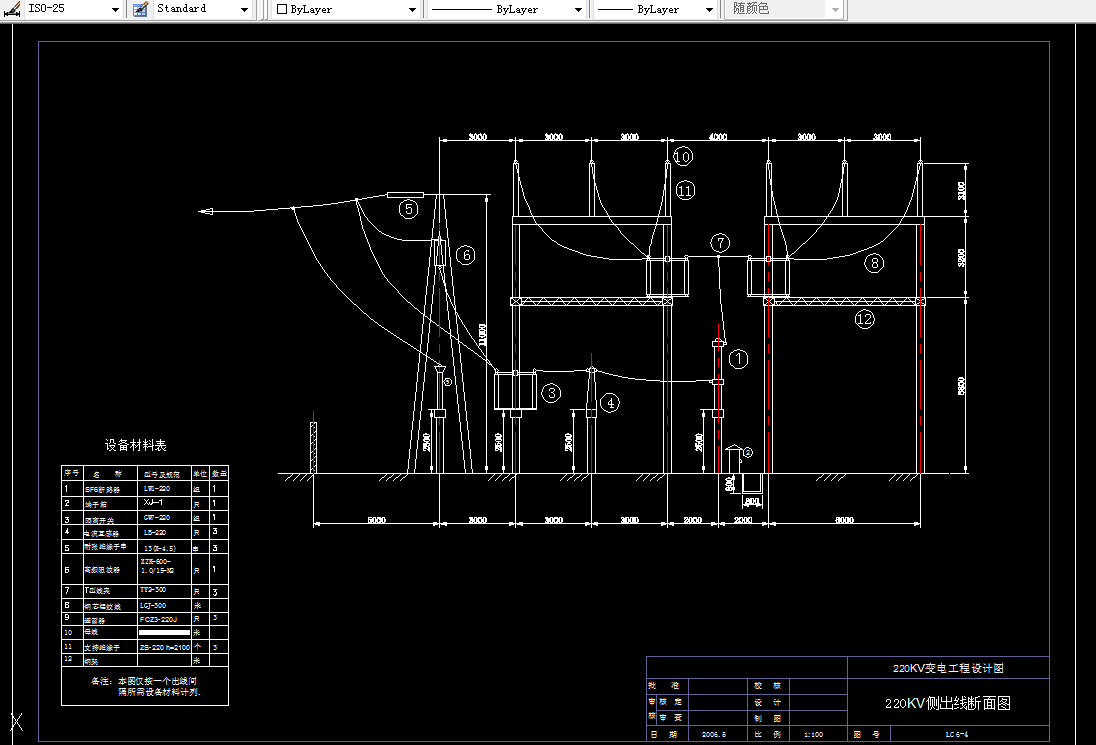The width and height of the screenshot is (1096, 745).
Task: Expand the ISO-25 dimension style dropdown
Action: click(115, 9)
